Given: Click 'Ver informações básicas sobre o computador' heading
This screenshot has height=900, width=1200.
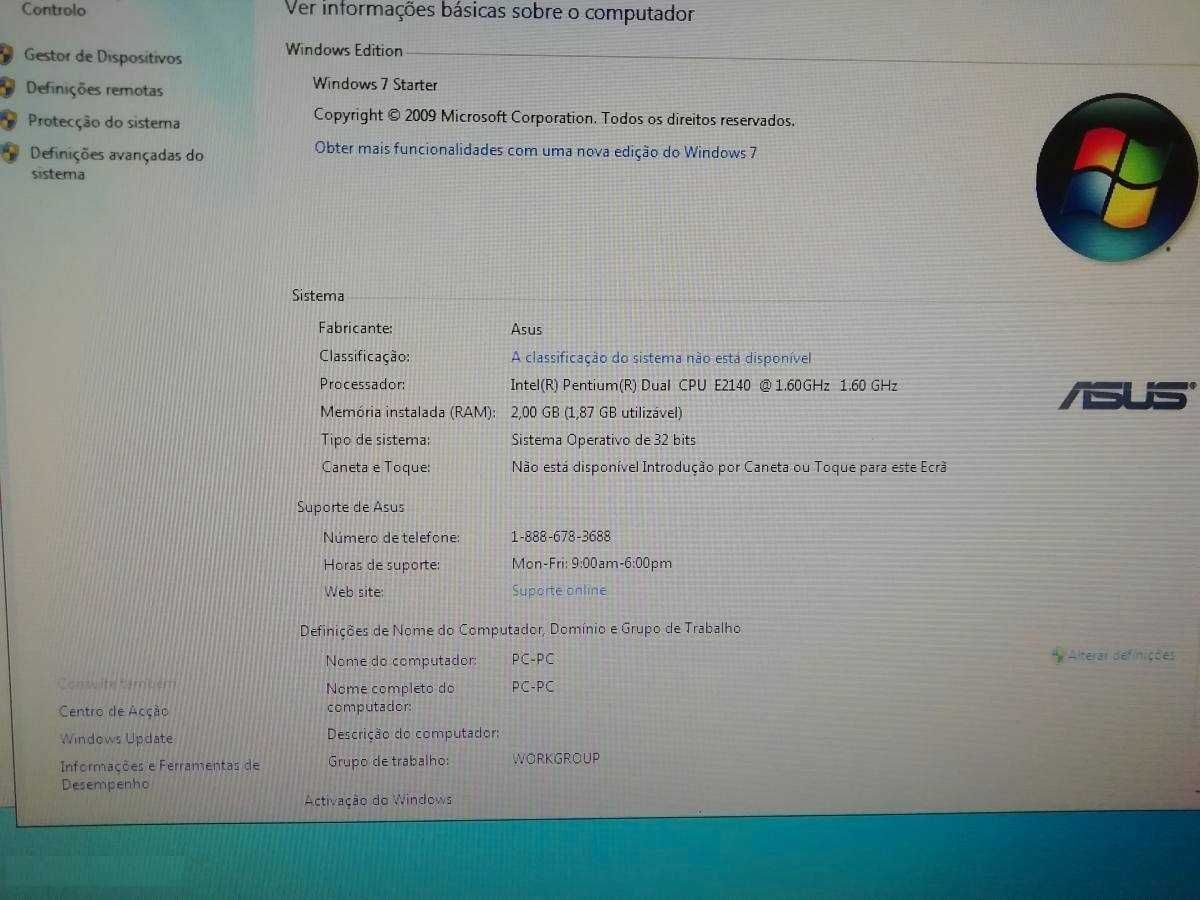Looking at the screenshot, I should 490,13.
